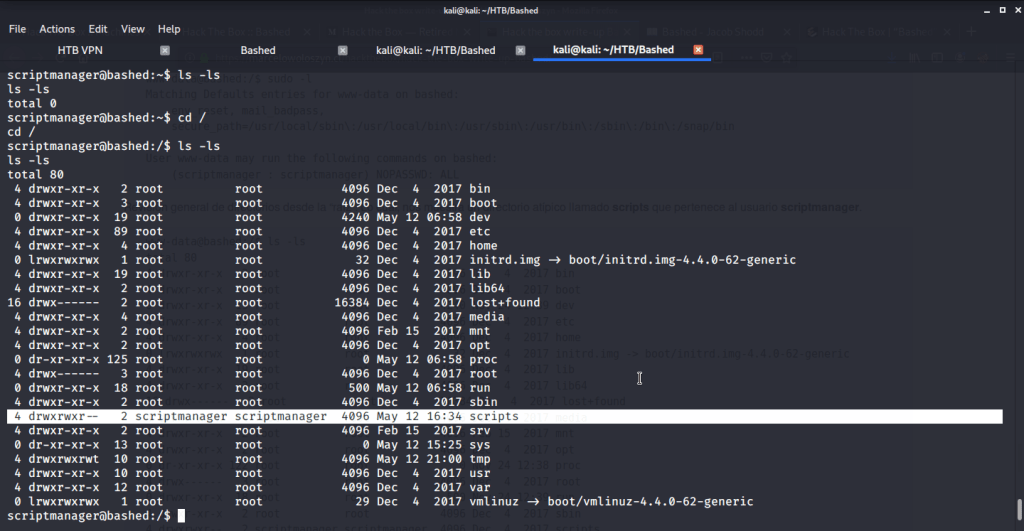Viewport: 1024px width, 531px height.
Task: Close the active kali@kali tab with red X
Action: (x=698, y=50)
